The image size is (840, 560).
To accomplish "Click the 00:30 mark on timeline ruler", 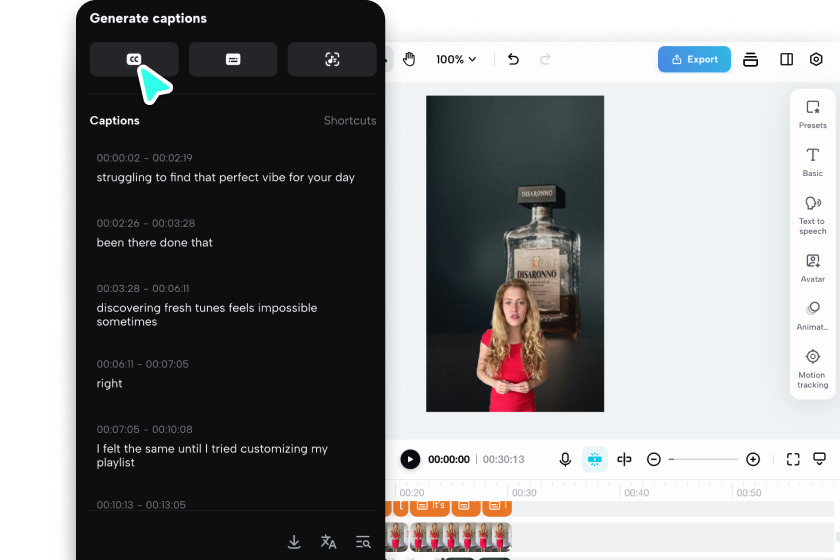I will coord(524,492).
